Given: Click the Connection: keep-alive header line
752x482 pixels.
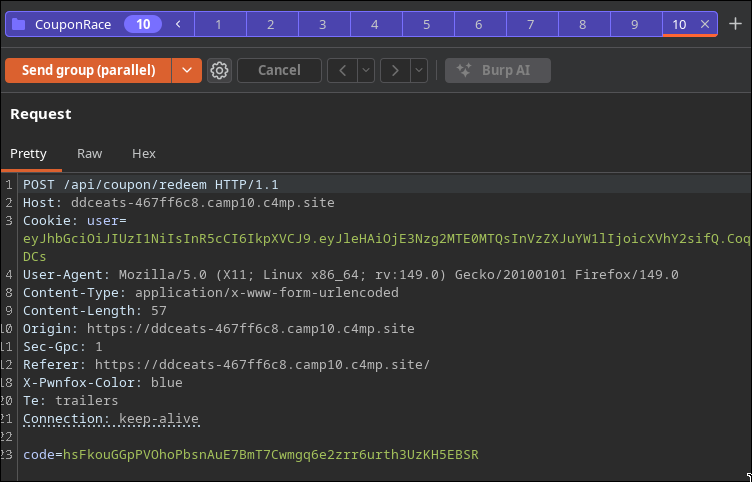Looking at the screenshot, I should pos(111,419).
